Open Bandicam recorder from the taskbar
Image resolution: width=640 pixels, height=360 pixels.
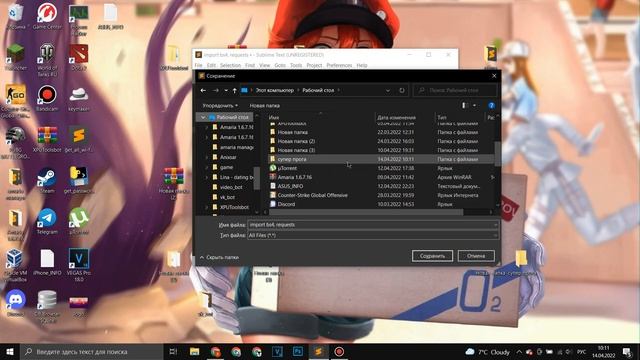pyautogui.click(x=339, y=351)
